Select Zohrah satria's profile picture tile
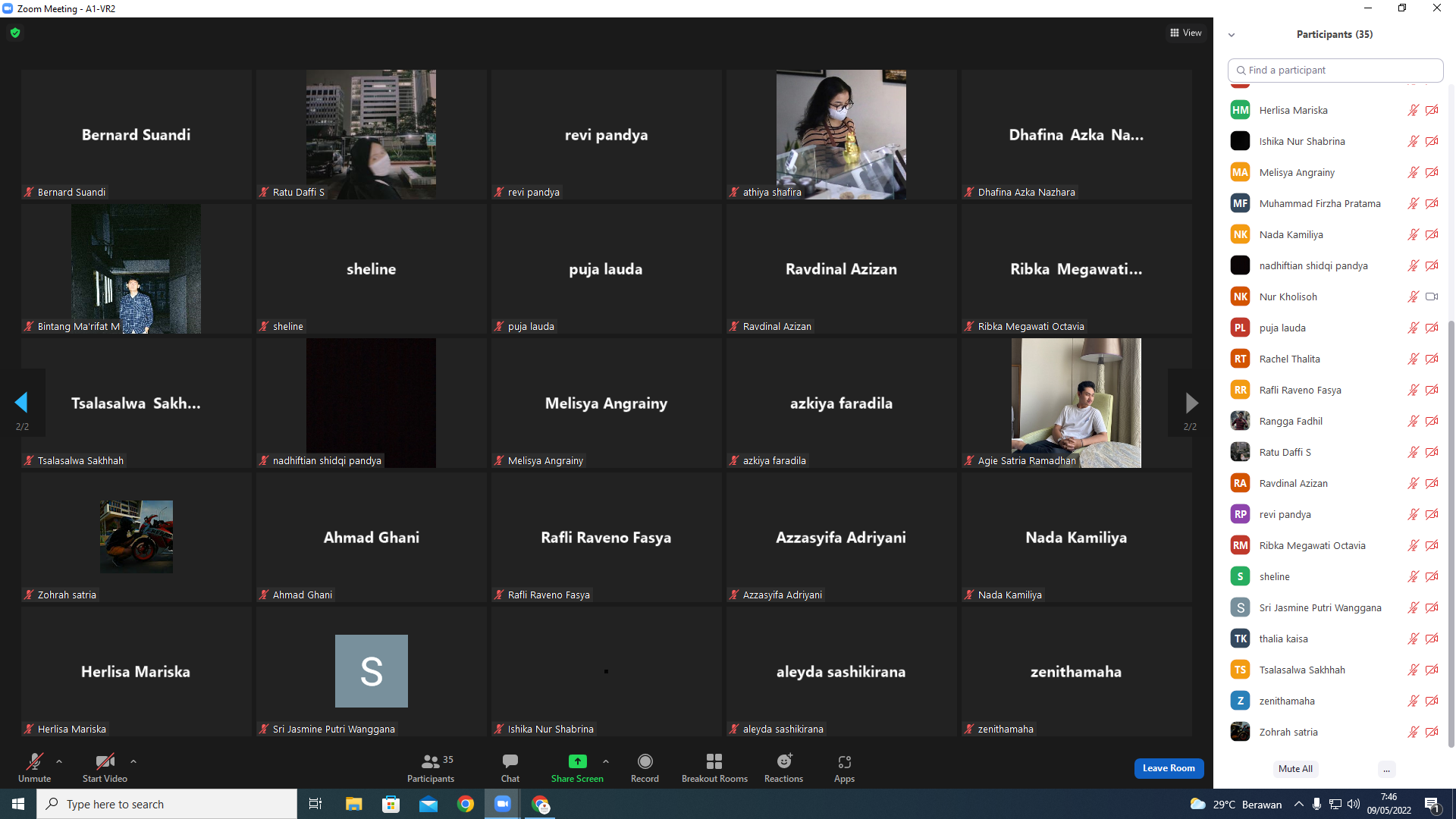Viewport: 1456px width, 819px height. tap(136, 537)
